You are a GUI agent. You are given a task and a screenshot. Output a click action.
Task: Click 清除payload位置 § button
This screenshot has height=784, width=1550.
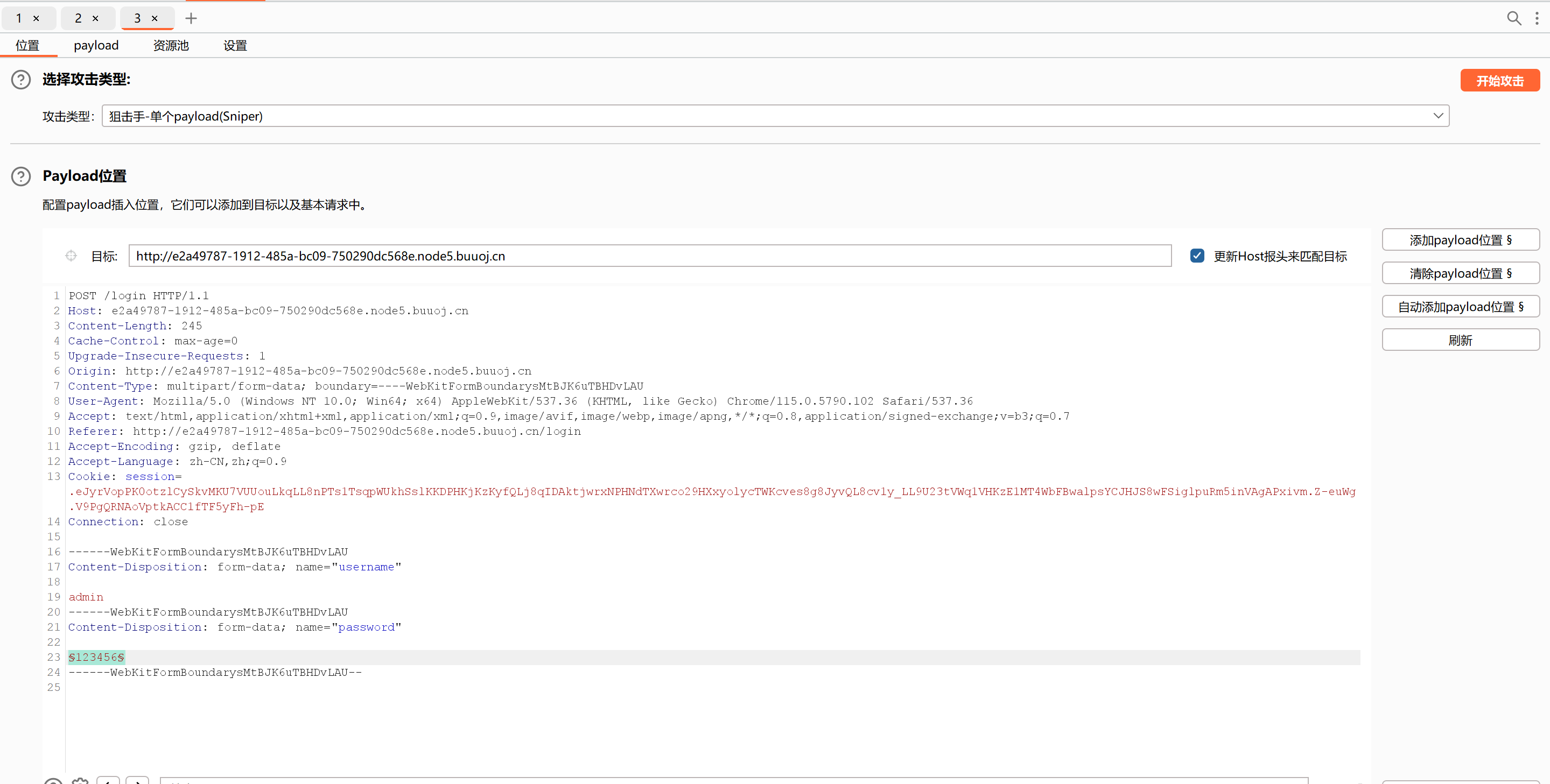click(1460, 273)
